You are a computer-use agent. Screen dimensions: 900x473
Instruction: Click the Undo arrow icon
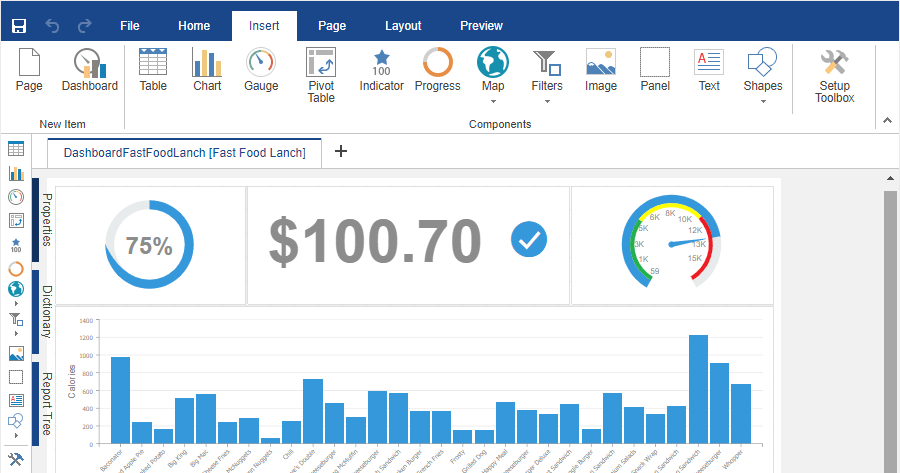coord(52,26)
